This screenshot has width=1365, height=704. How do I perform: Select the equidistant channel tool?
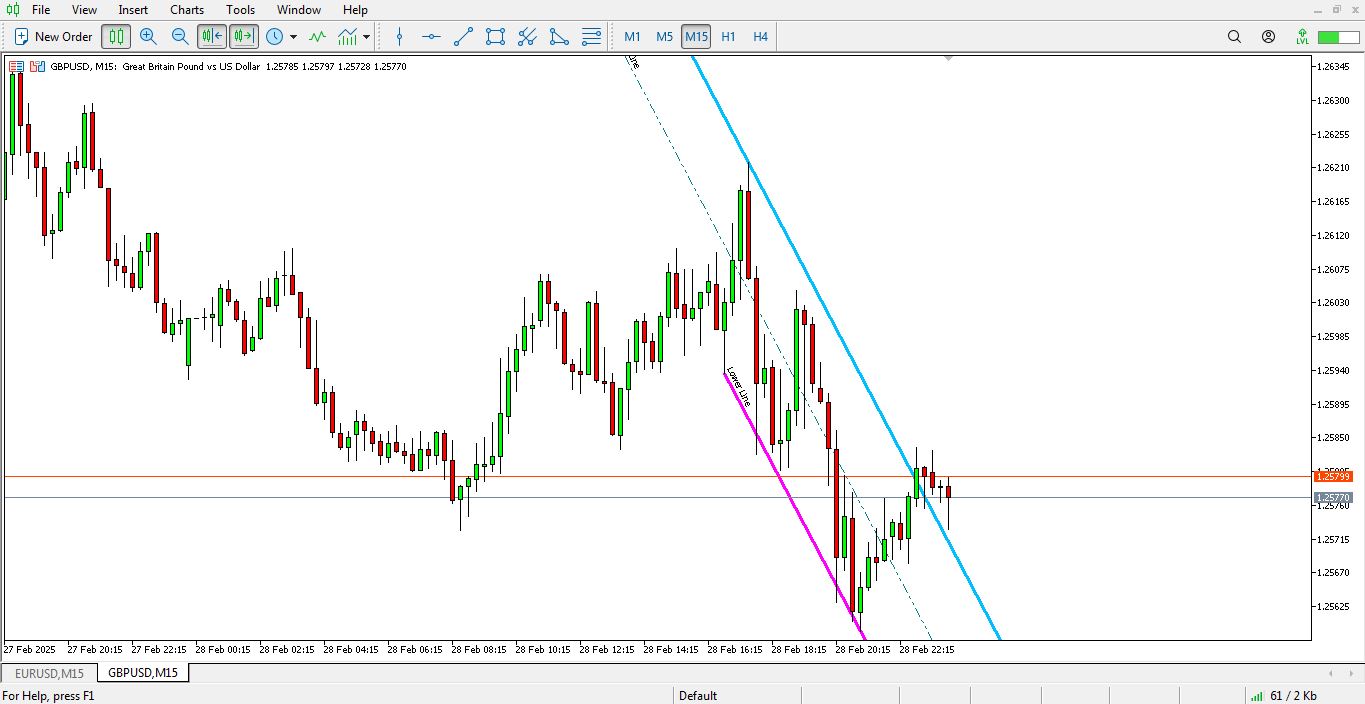[x=527, y=37]
